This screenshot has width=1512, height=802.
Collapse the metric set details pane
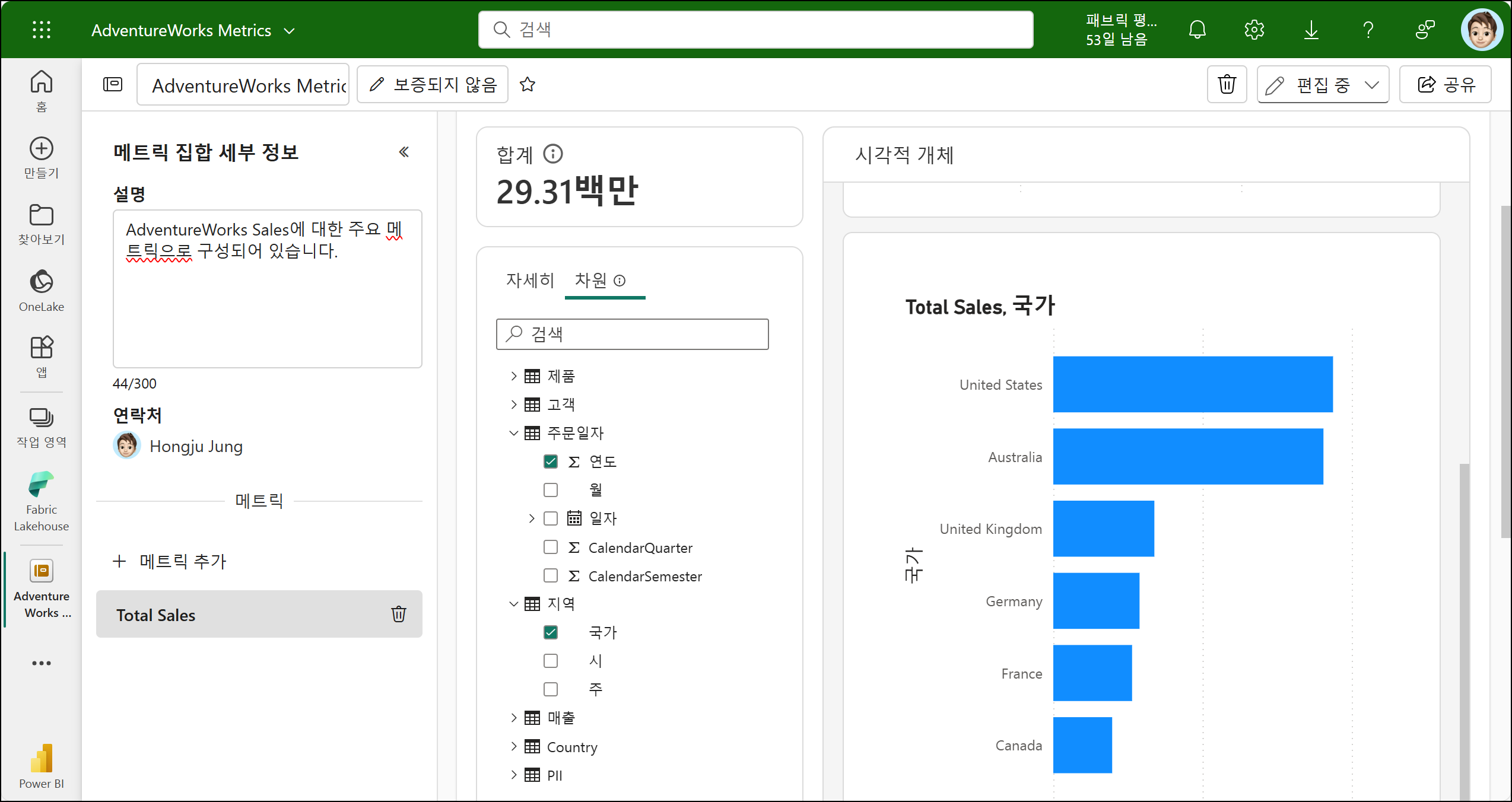tap(404, 152)
